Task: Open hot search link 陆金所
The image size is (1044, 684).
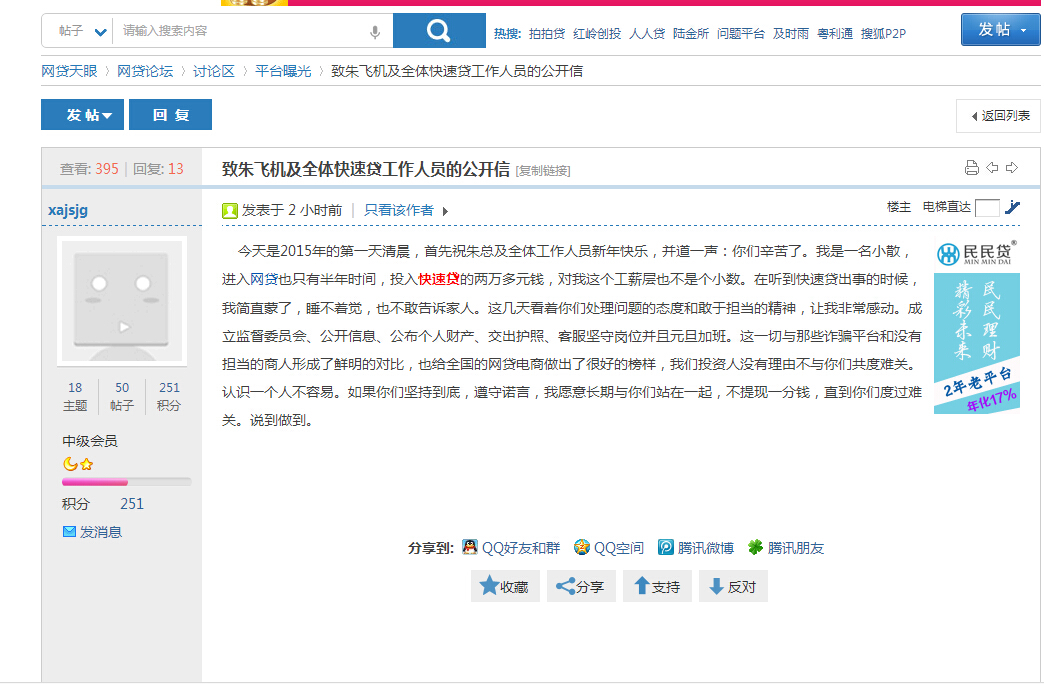Action: point(690,33)
